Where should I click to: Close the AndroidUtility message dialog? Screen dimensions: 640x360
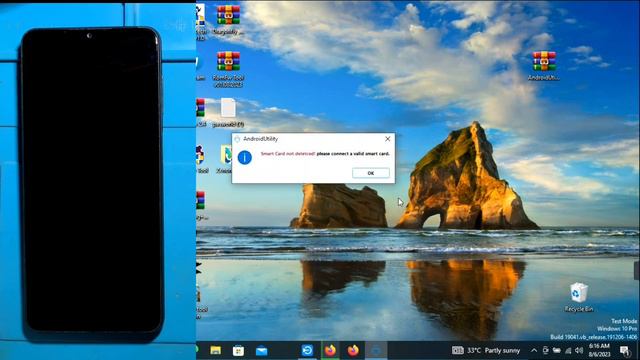click(387, 139)
